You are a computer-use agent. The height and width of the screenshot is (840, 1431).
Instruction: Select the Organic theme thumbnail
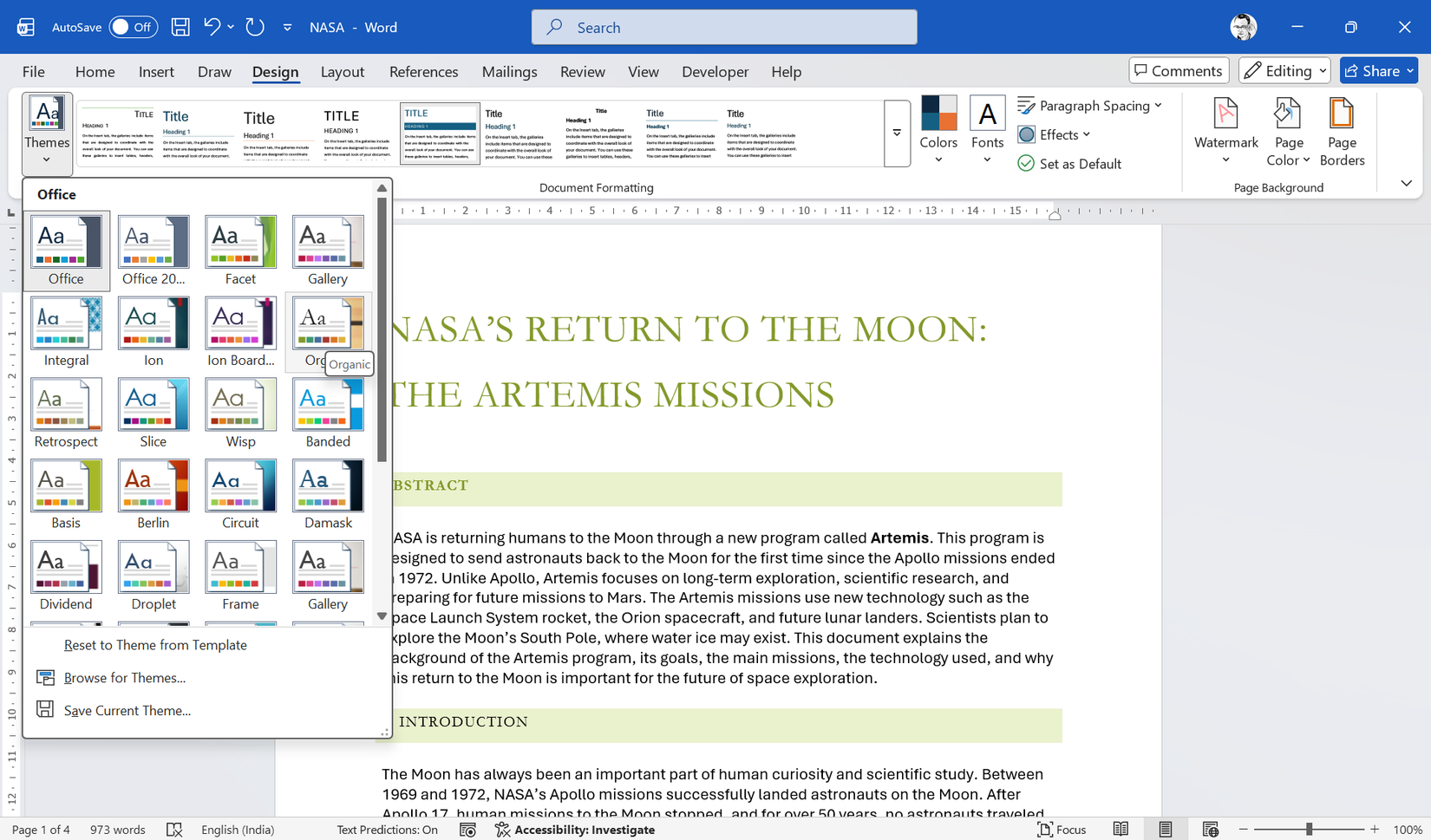[x=328, y=322]
